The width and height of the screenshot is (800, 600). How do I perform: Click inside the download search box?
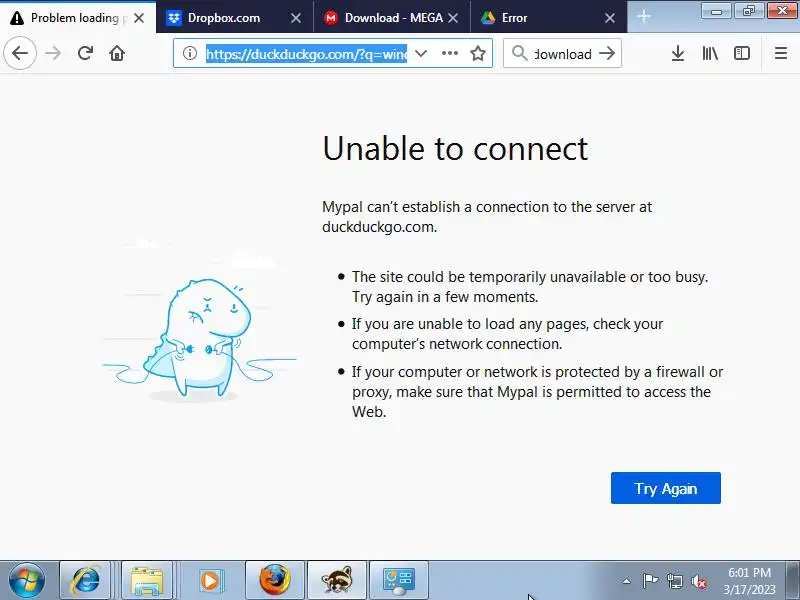pyautogui.click(x=563, y=53)
